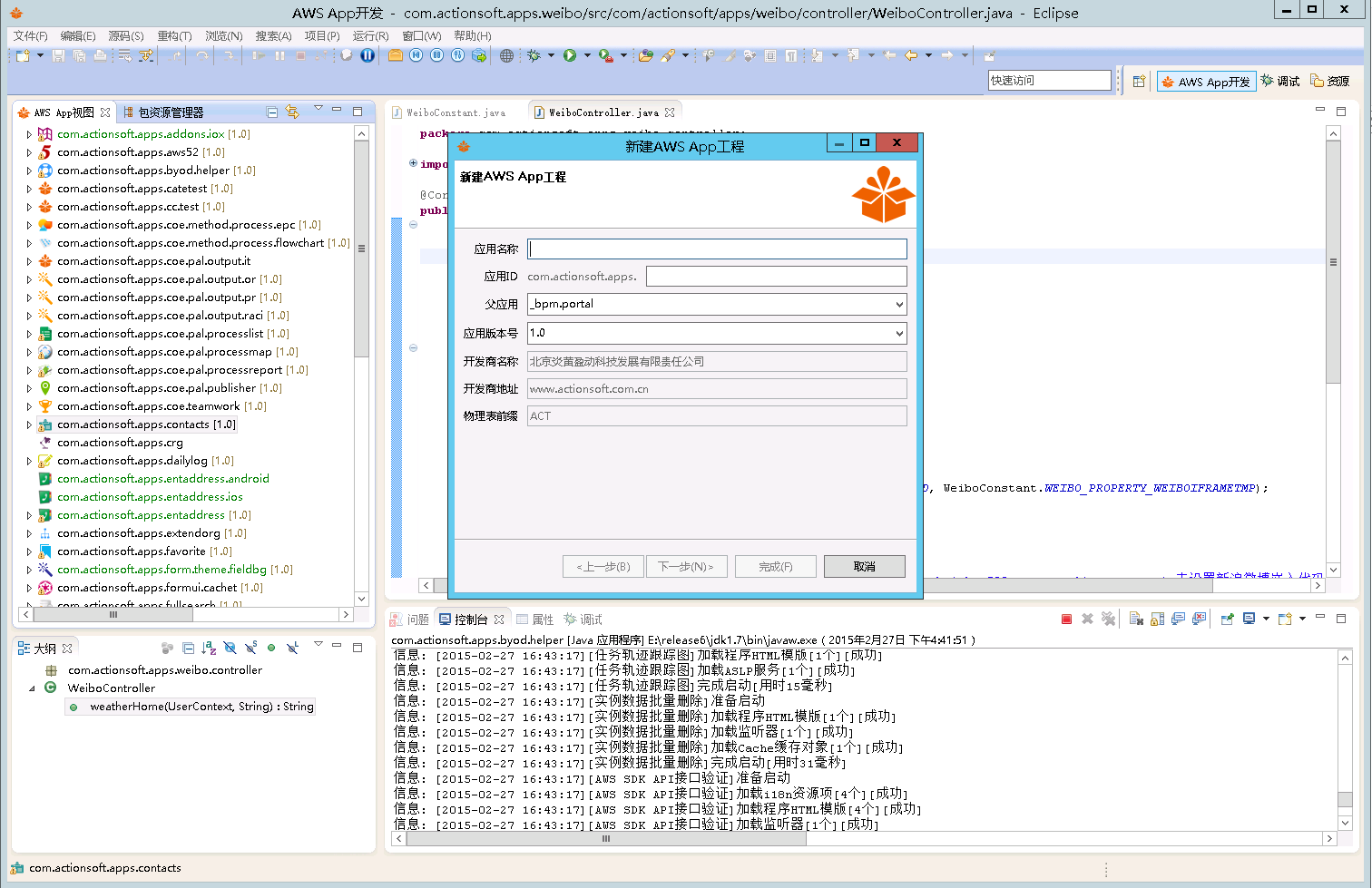Launch Debug with the bug icon
Image resolution: width=1372 pixels, height=888 pixels.
[x=534, y=56]
